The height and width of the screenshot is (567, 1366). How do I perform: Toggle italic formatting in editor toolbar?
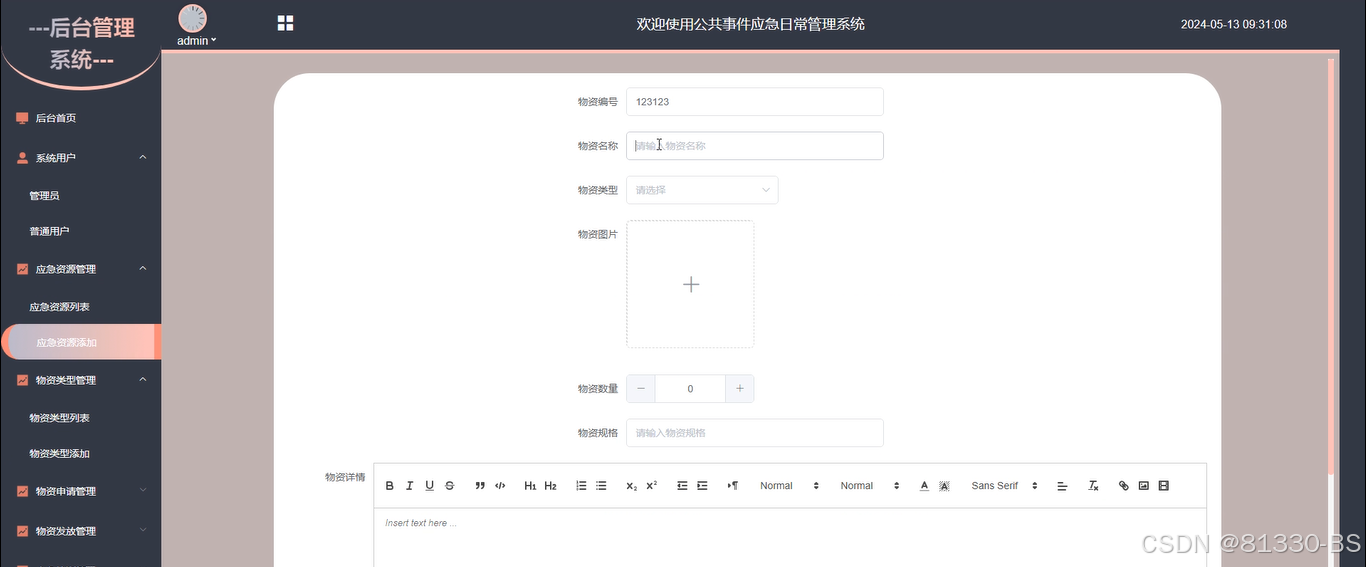pos(409,486)
